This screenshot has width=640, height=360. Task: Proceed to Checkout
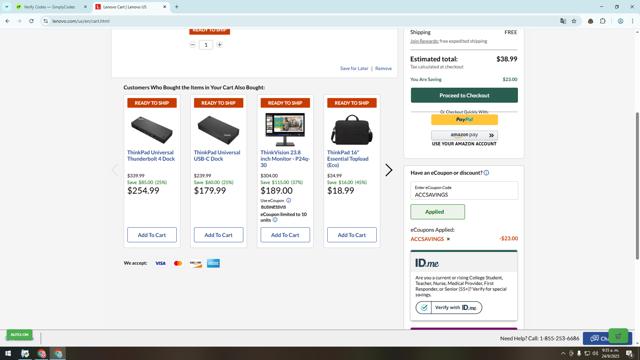click(464, 95)
